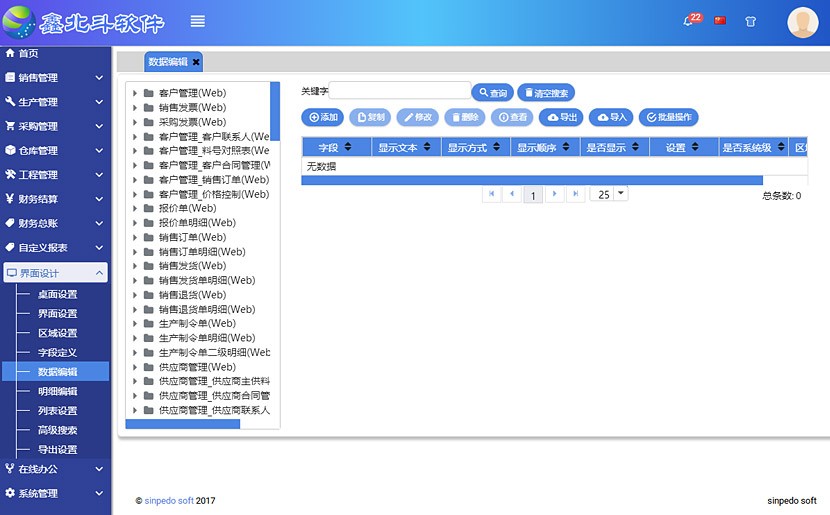Click the t-shirt theme icon
830x515 pixels.
tap(751, 21)
